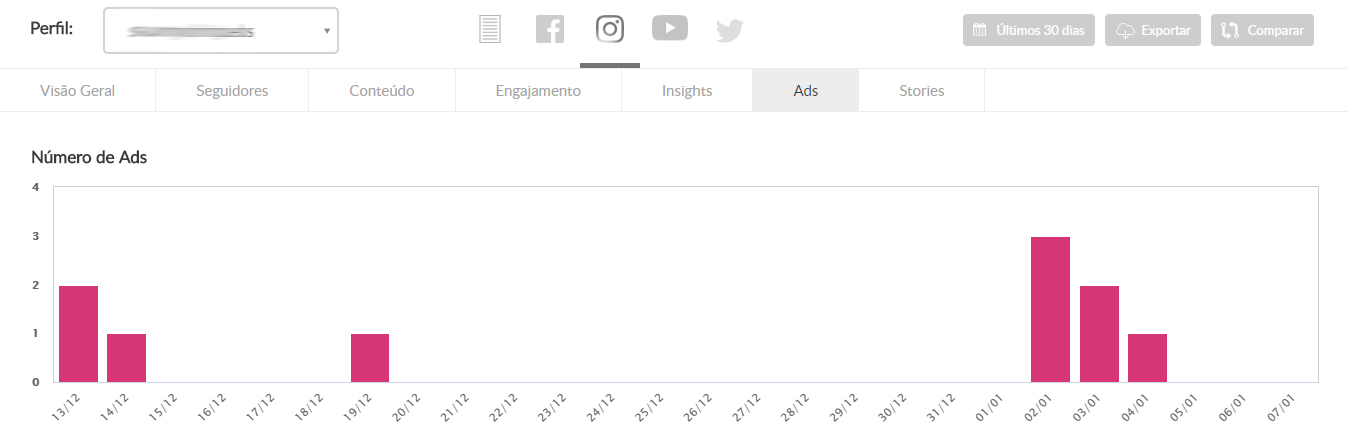Click the 02/01 bar in the chart
This screenshot has width=1348, height=447.
(x=1050, y=309)
